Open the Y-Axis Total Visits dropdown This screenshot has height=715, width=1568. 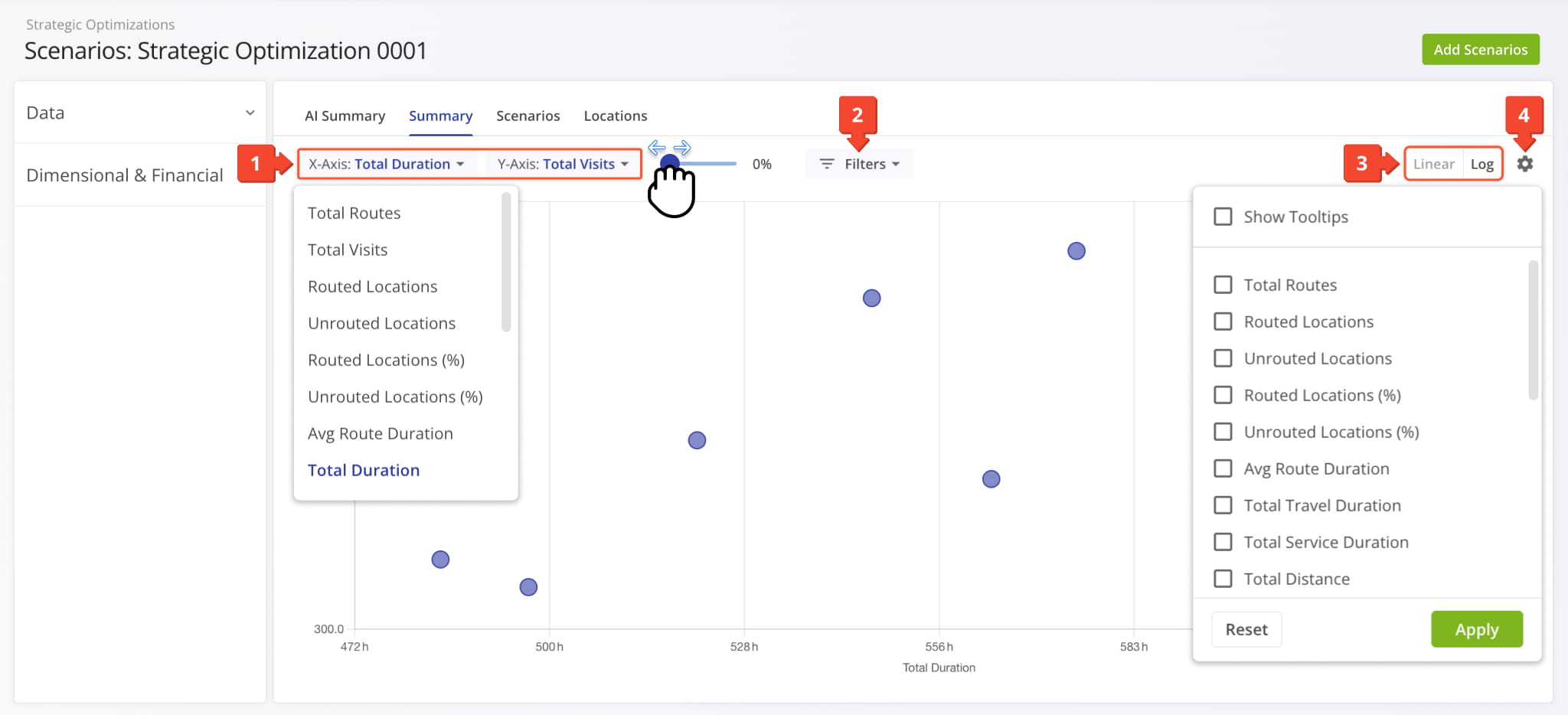pos(563,164)
